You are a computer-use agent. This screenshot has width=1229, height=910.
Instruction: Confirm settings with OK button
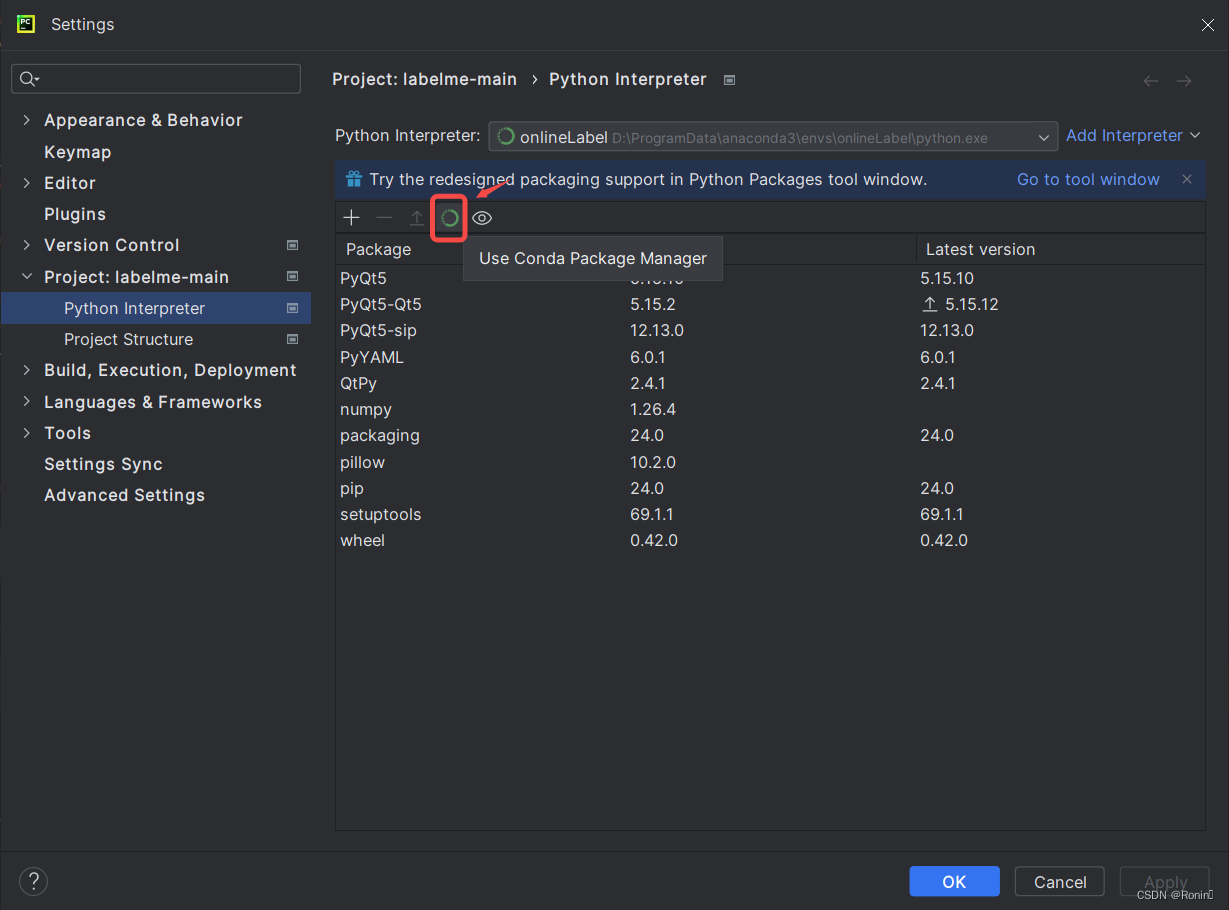click(954, 881)
